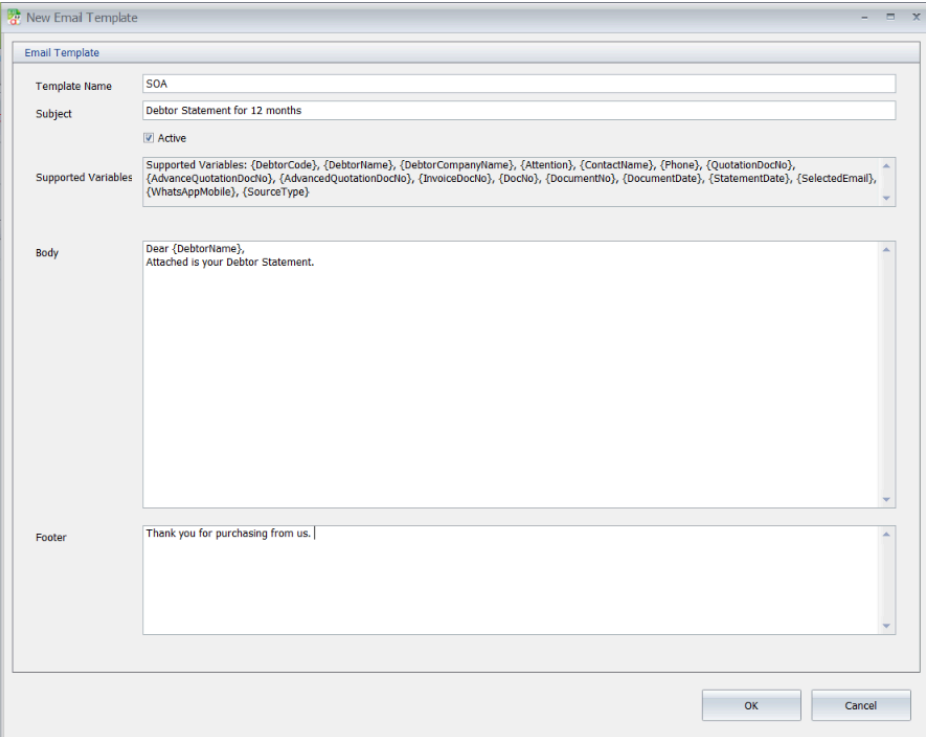The width and height of the screenshot is (926, 737).
Task: Click inside the Supported Variables text box
Action: [511, 182]
